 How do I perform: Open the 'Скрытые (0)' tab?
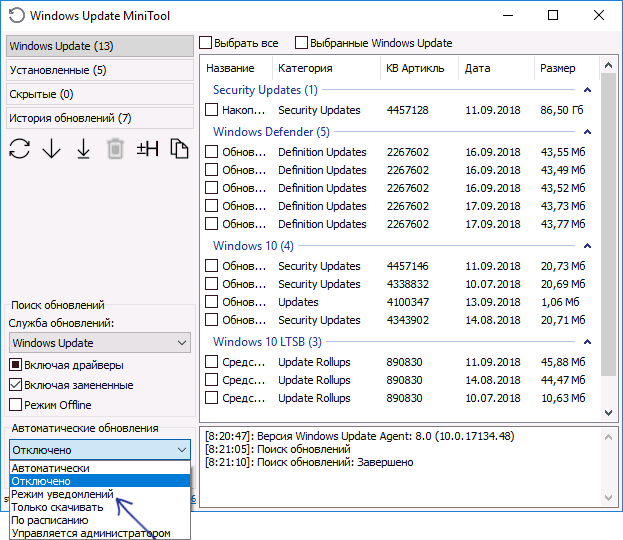click(100, 94)
